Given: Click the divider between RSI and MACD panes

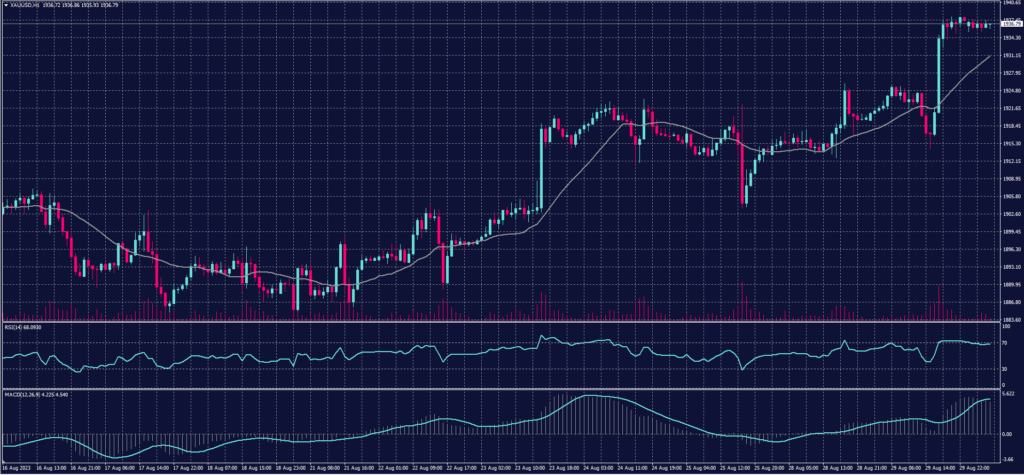Looking at the screenshot, I should (500, 387).
